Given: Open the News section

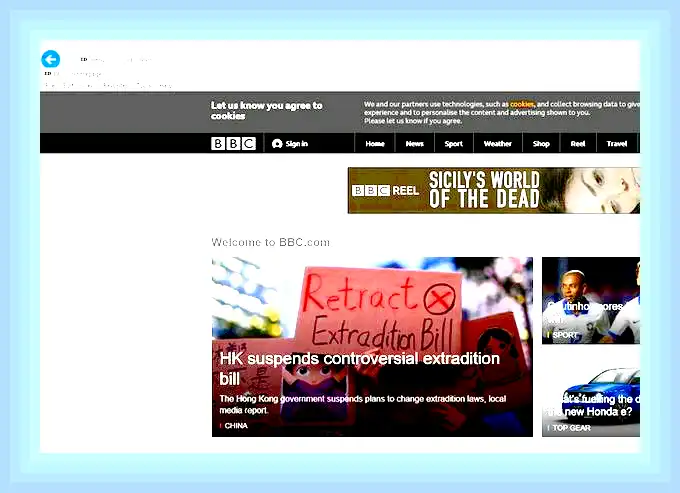Looking at the screenshot, I should pyautogui.click(x=415, y=144).
